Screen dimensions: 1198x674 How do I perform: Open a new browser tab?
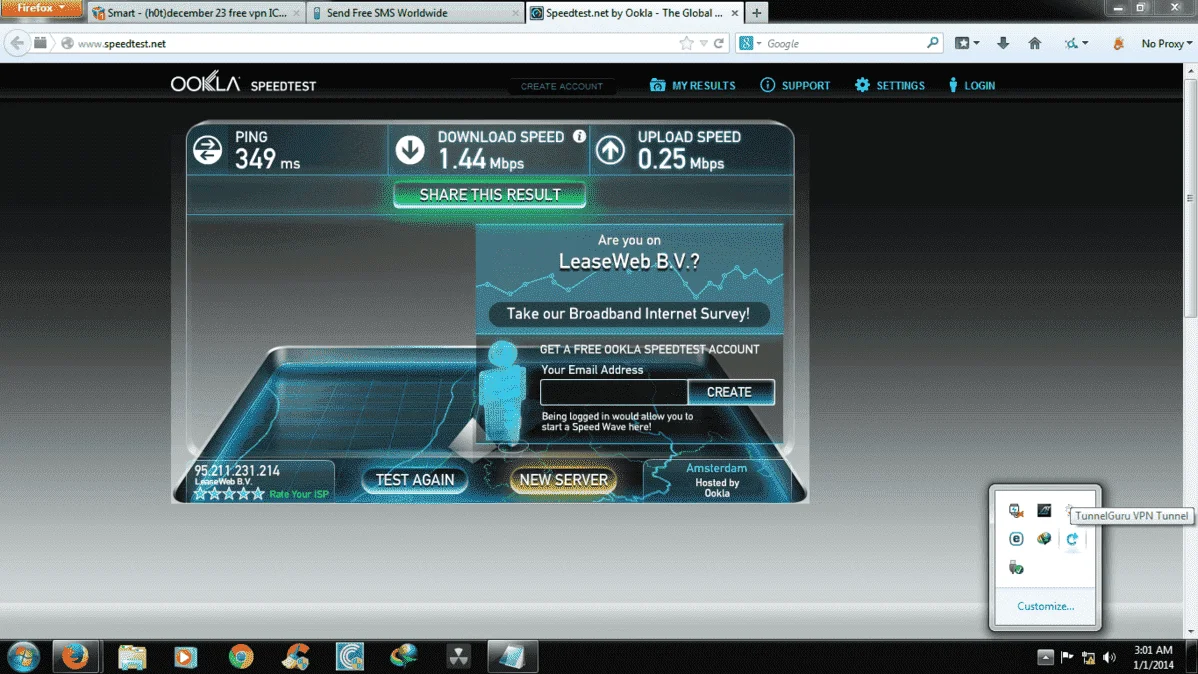pyautogui.click(x=756, y=13)
